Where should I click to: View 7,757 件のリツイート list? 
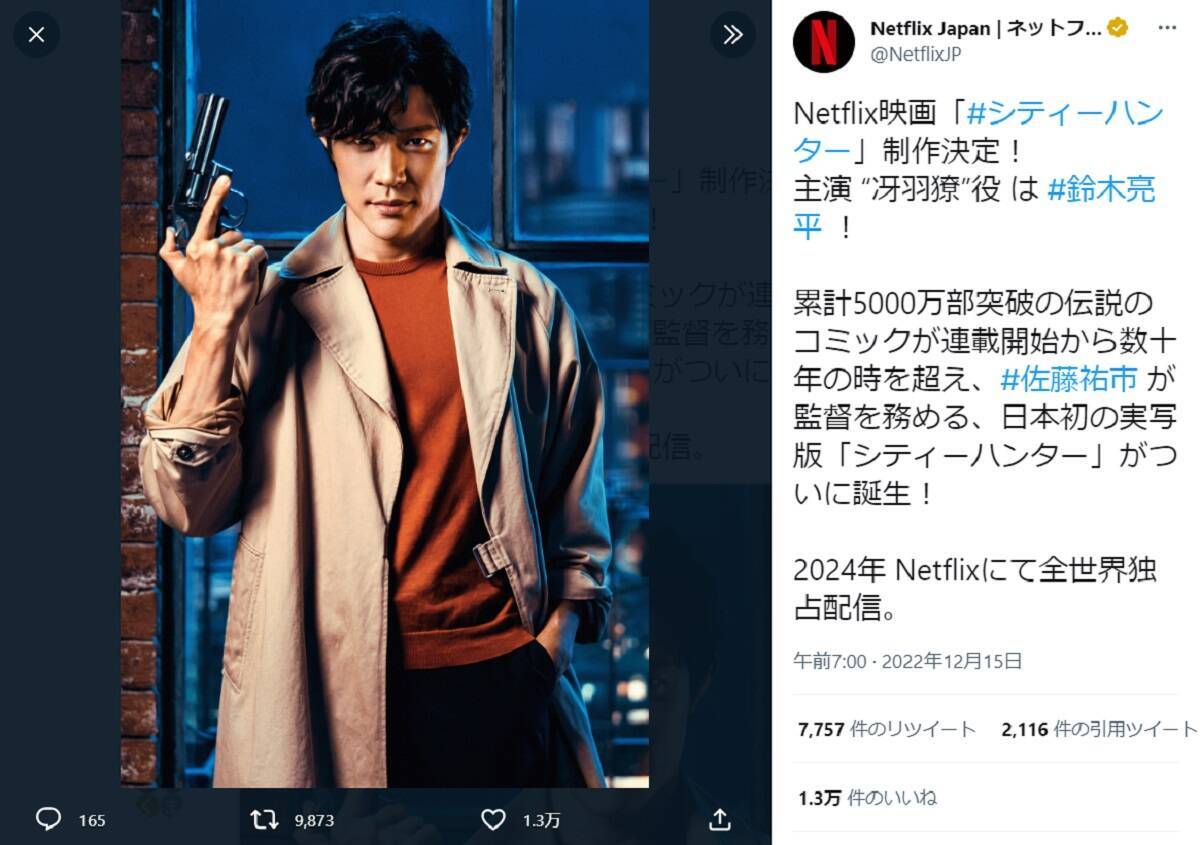pyautogui.click(x=888, y=729)
